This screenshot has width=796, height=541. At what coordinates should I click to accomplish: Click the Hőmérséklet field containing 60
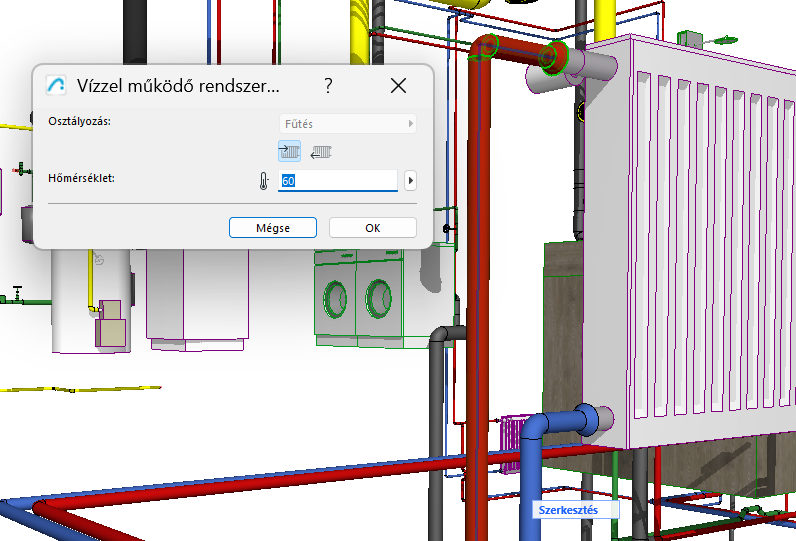point(338,181)
